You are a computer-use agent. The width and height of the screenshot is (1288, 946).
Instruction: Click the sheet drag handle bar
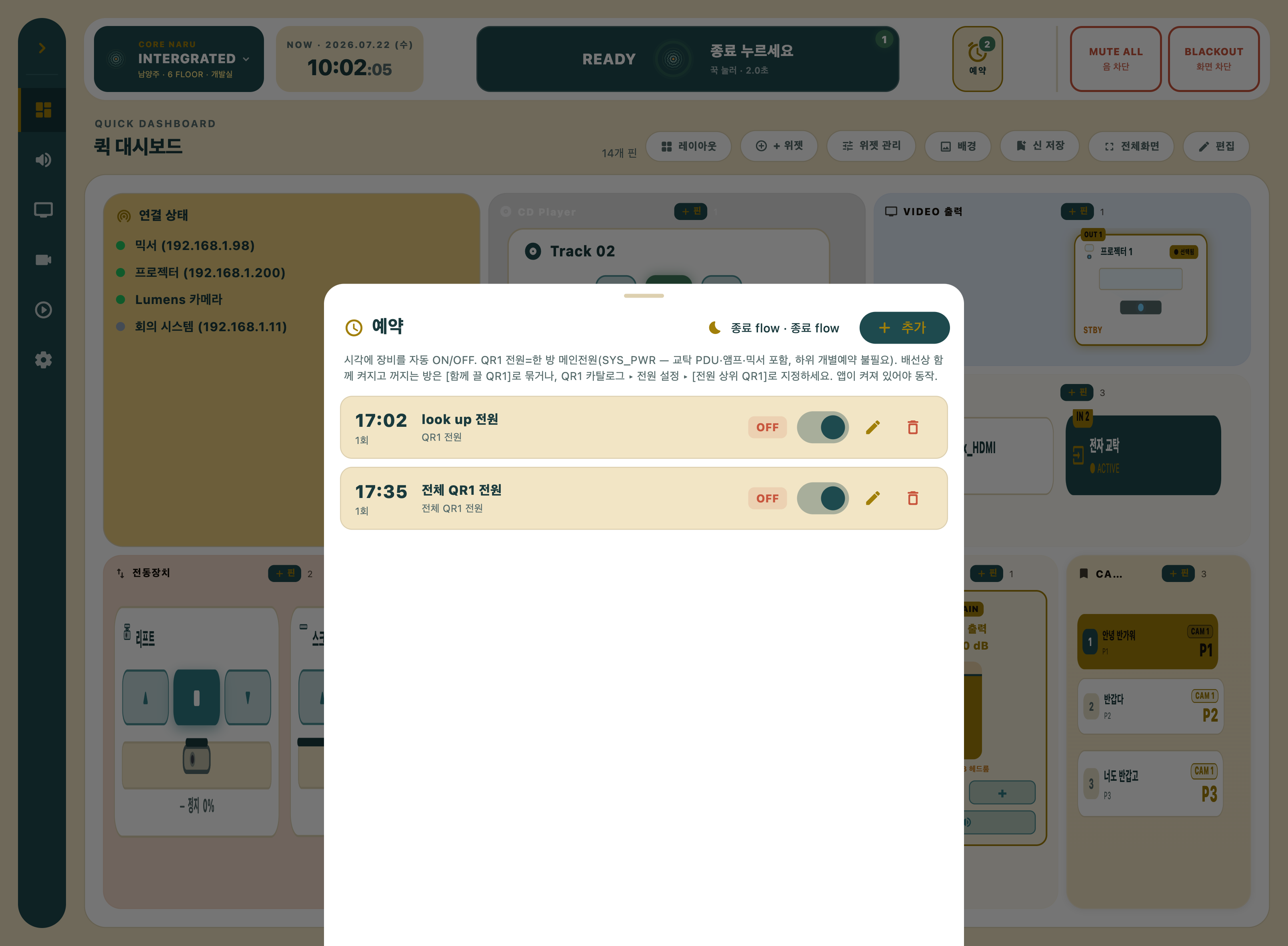[644, 296]
